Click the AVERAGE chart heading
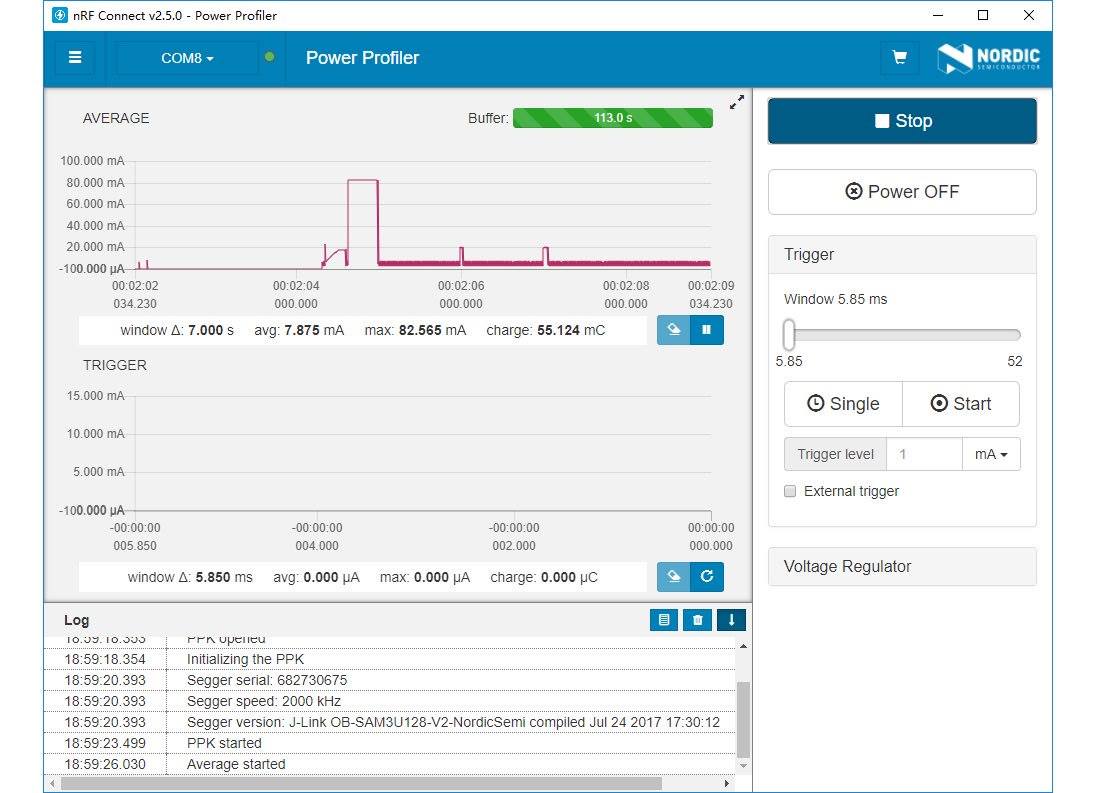 coord(116,118)
